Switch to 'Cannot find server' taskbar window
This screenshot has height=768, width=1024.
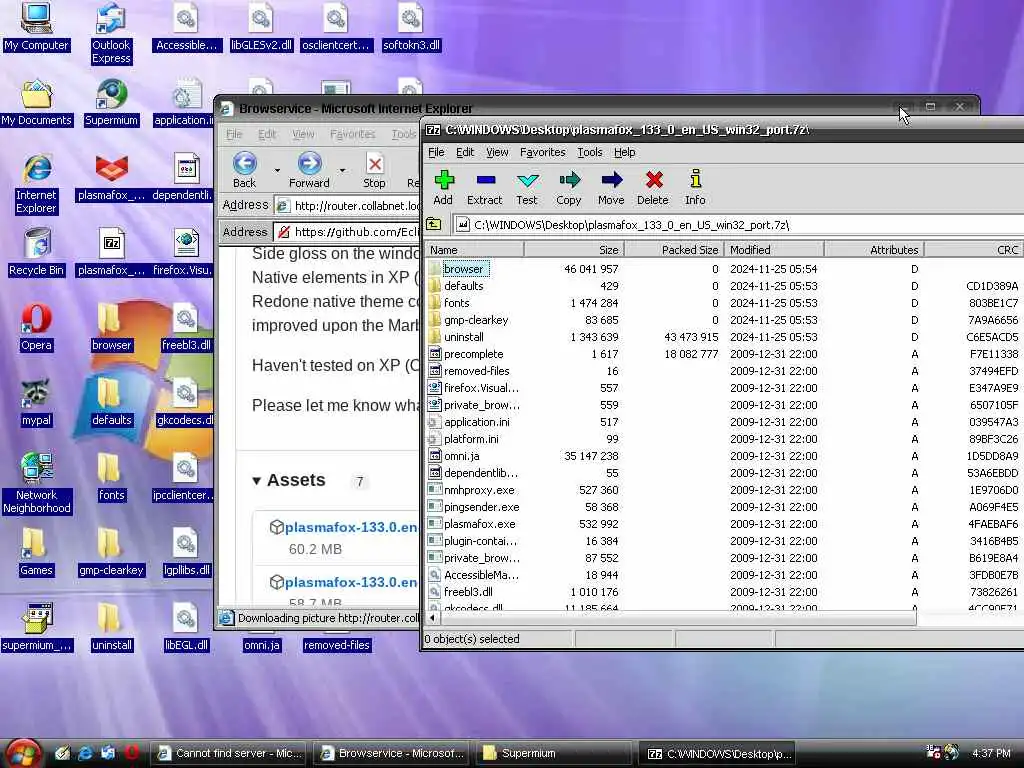[230, 754]
